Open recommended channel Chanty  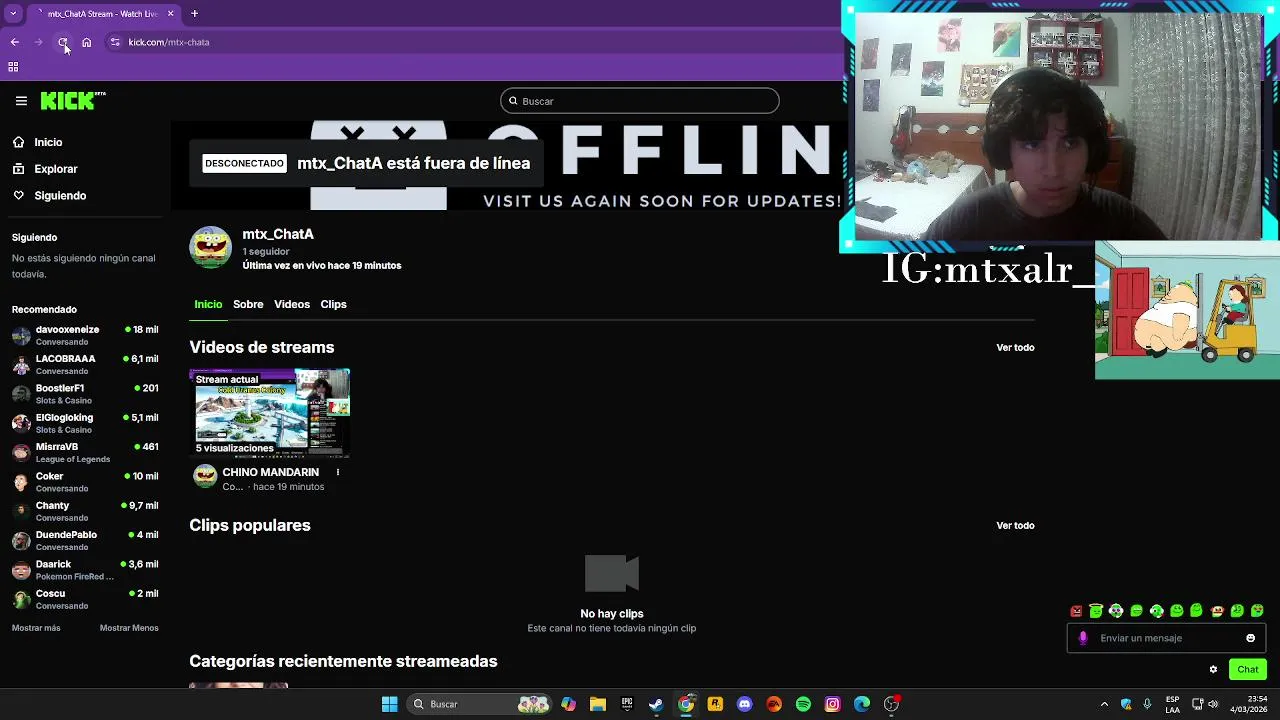[85, 511]
